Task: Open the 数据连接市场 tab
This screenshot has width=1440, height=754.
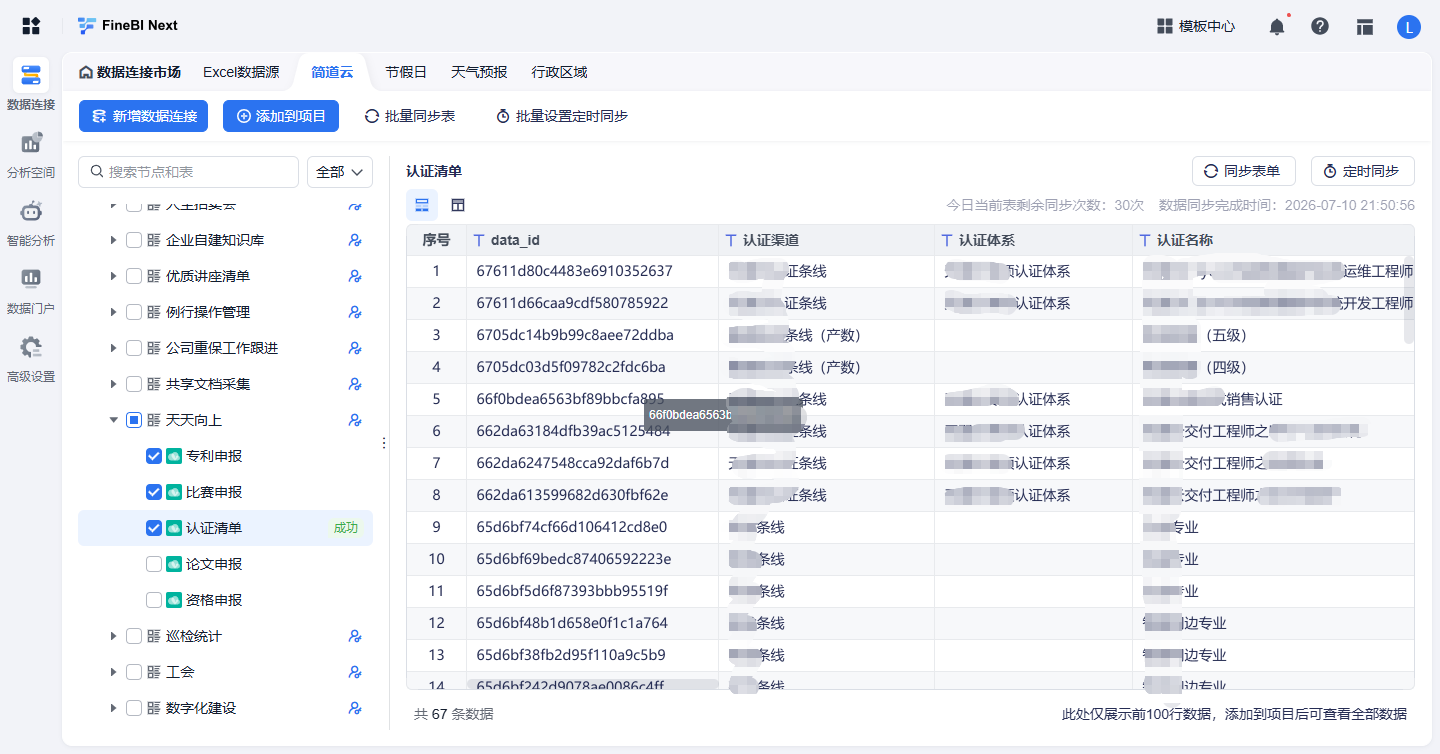Action: click(x=130, y=72)
